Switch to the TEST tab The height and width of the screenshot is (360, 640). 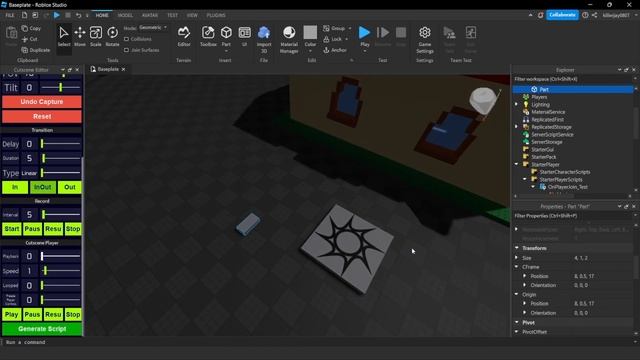pyautogui.click(x=172, y=15)
